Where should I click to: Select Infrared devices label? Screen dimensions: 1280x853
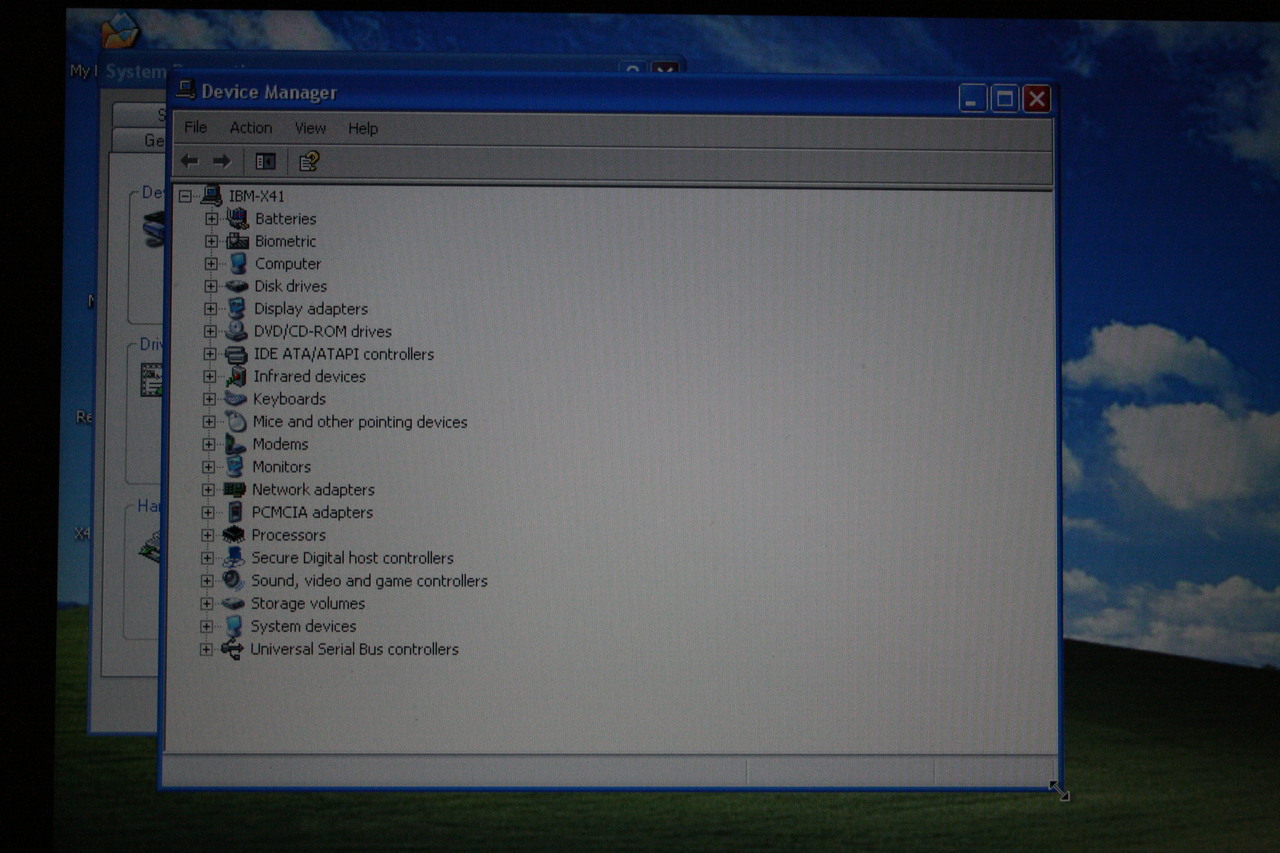(x=309, y=376)
